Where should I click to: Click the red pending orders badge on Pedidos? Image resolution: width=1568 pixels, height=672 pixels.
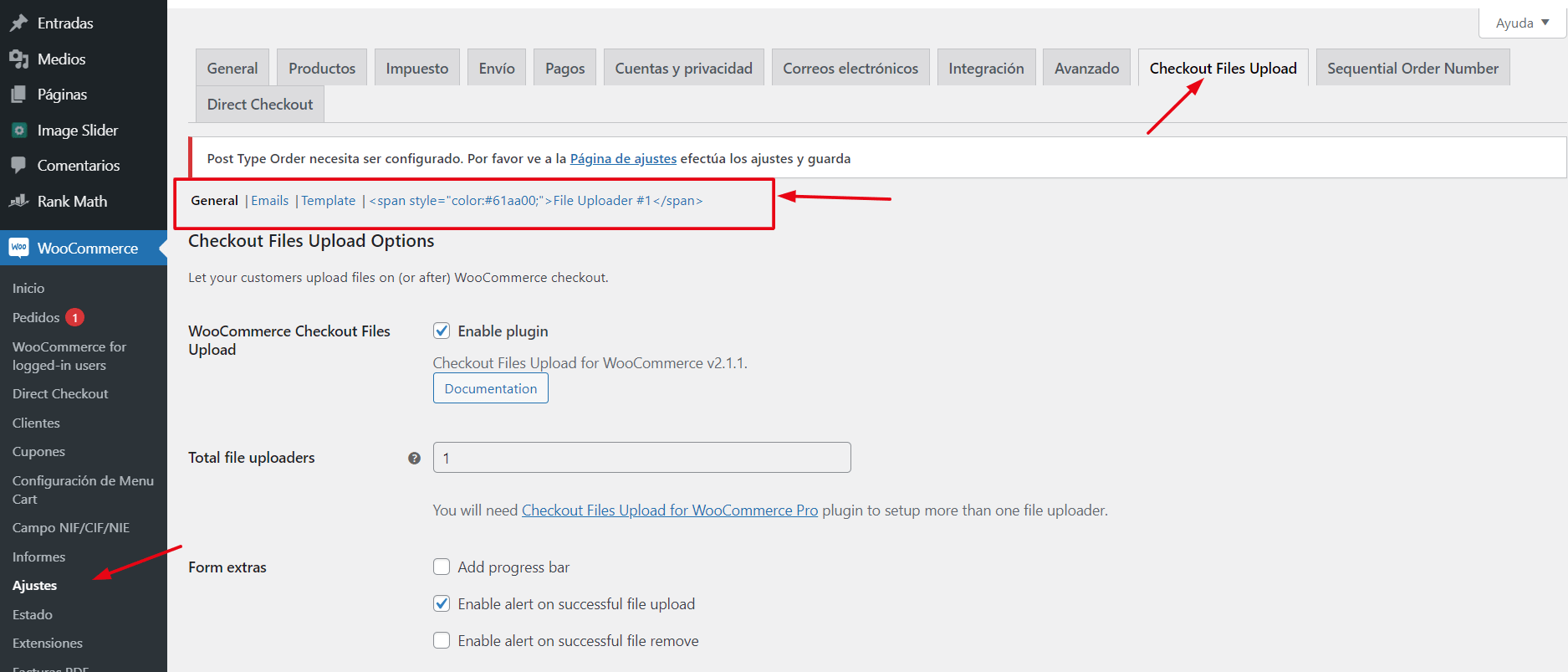pos(75,317)
